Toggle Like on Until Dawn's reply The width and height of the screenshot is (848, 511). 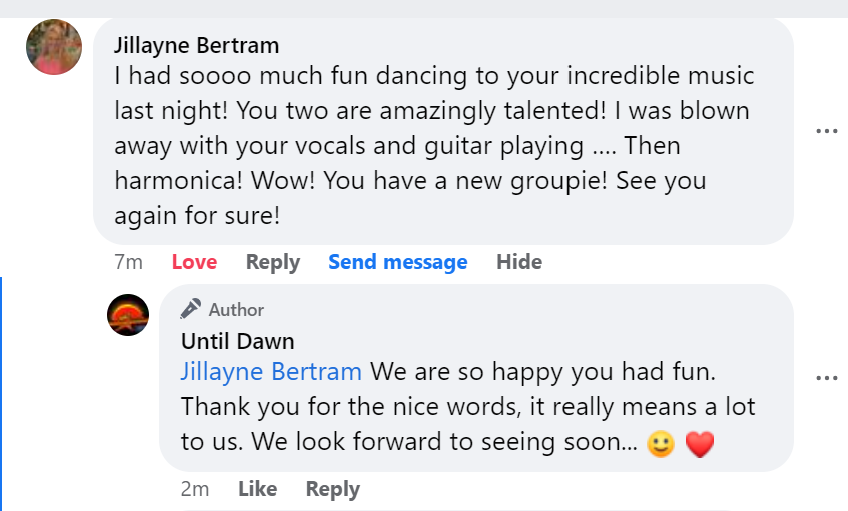click(x=258, y=489)
